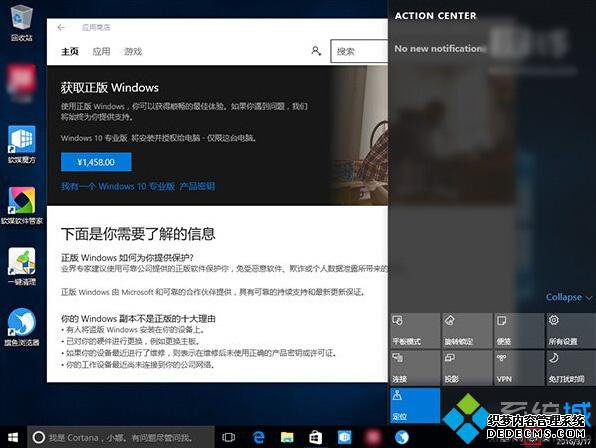The width and height of the screenshot is (596, 448).
Task: Open the blue globe browser taskbar icon
Action: pos(401,437)
